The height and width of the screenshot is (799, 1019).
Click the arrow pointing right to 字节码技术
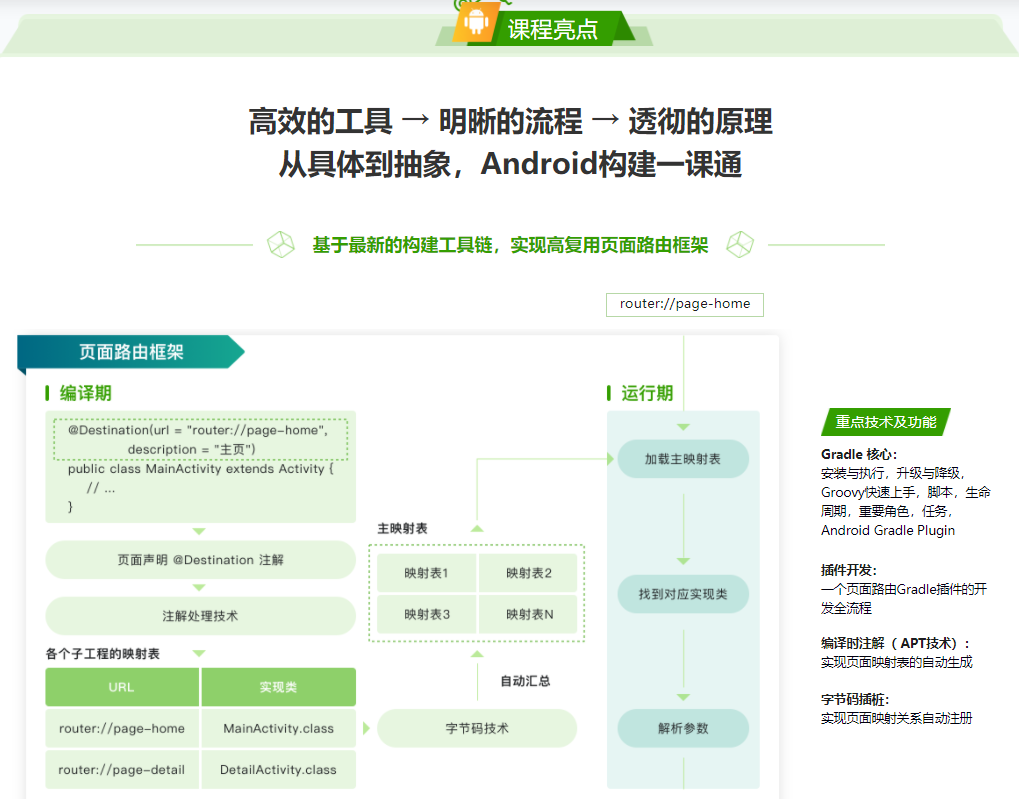tap(365, 728)
